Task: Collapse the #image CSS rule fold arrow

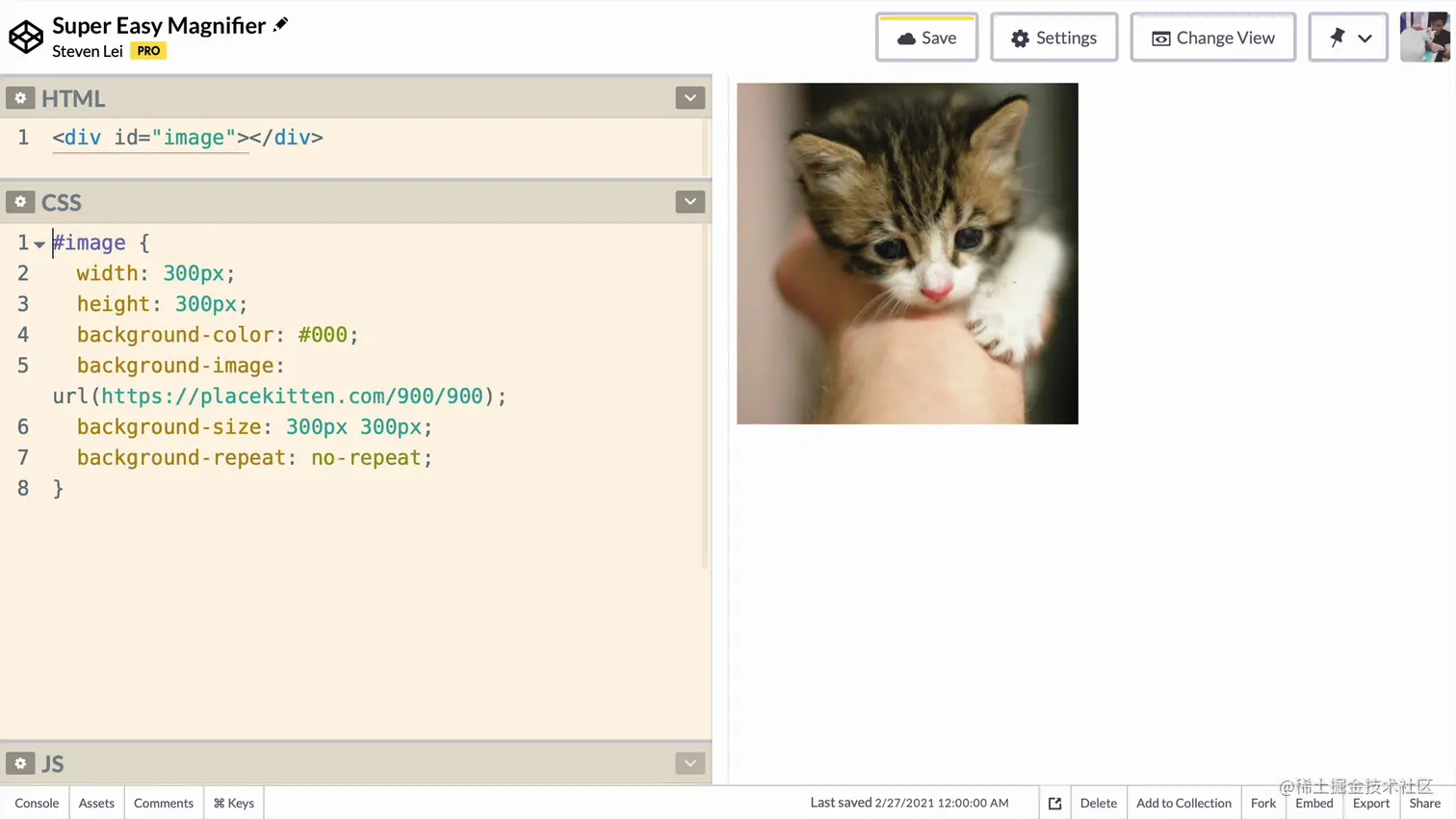Action: point(39,243)
